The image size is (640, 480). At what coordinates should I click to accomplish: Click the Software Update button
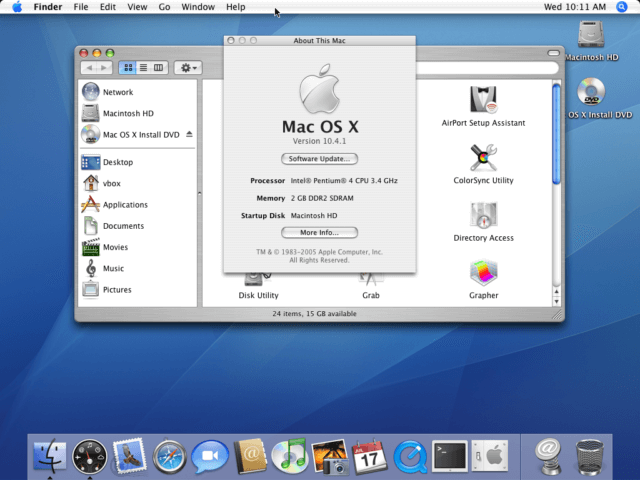(x=319, y=159)
